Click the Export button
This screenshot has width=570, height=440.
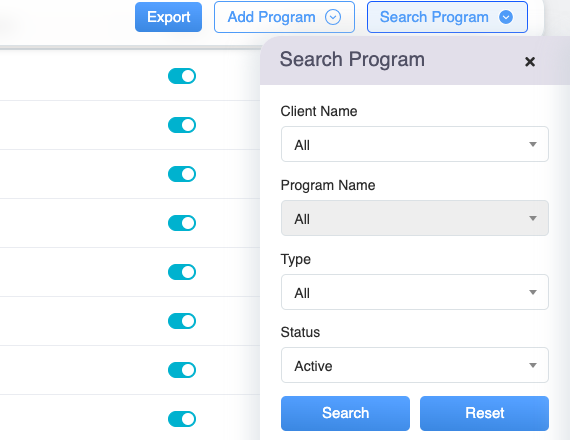(x=168, y=17)
